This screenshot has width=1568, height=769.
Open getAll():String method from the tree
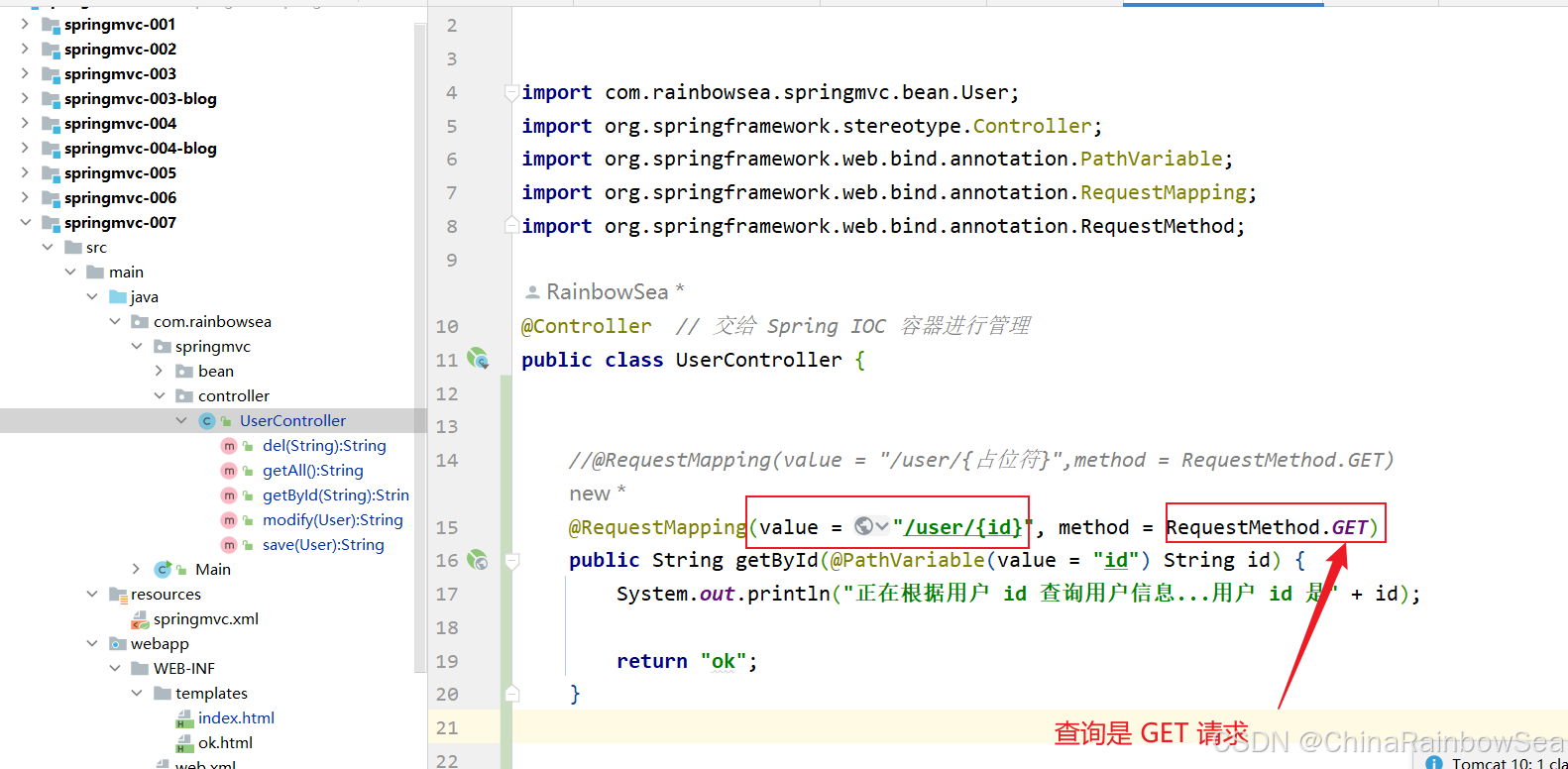tap(313, 471)
